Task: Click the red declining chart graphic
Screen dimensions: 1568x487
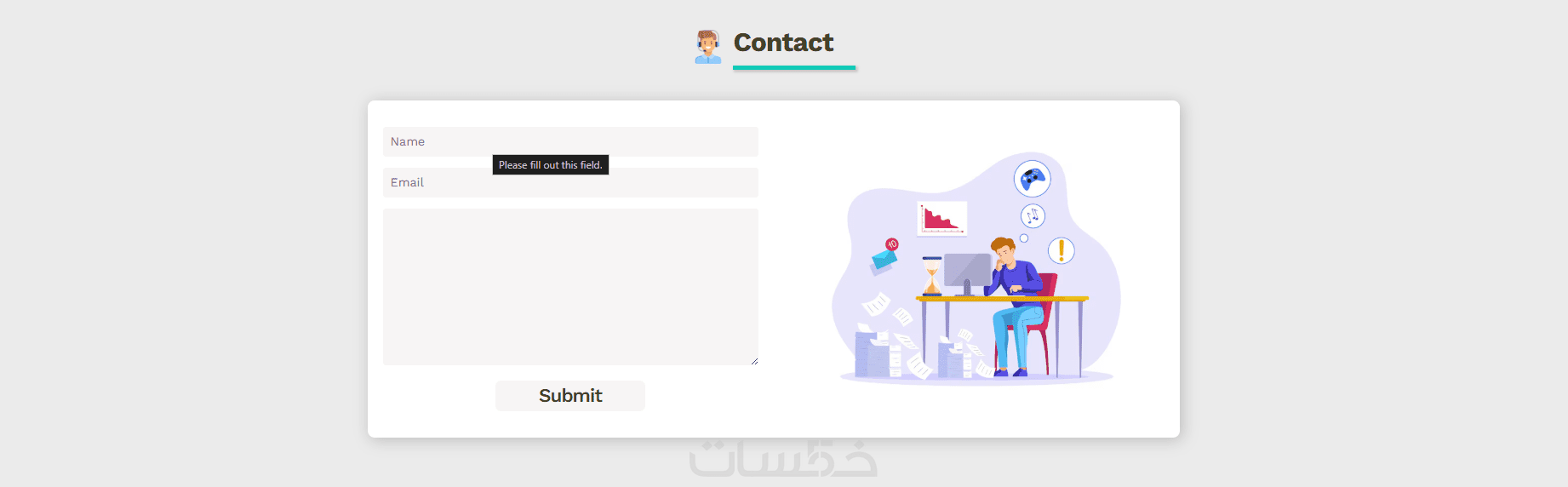Action: click(x=942, y=218)
